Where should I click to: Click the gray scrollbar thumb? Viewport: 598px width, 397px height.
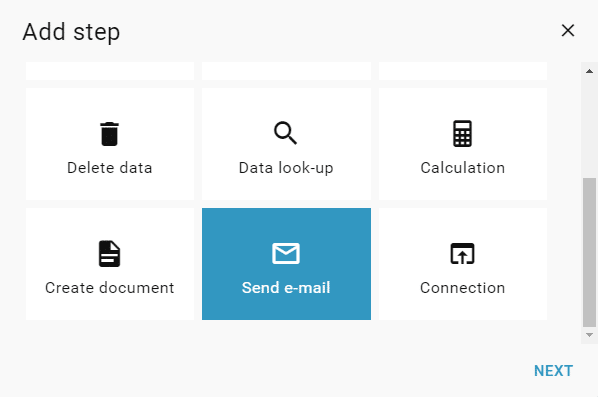tap(589, 252)
